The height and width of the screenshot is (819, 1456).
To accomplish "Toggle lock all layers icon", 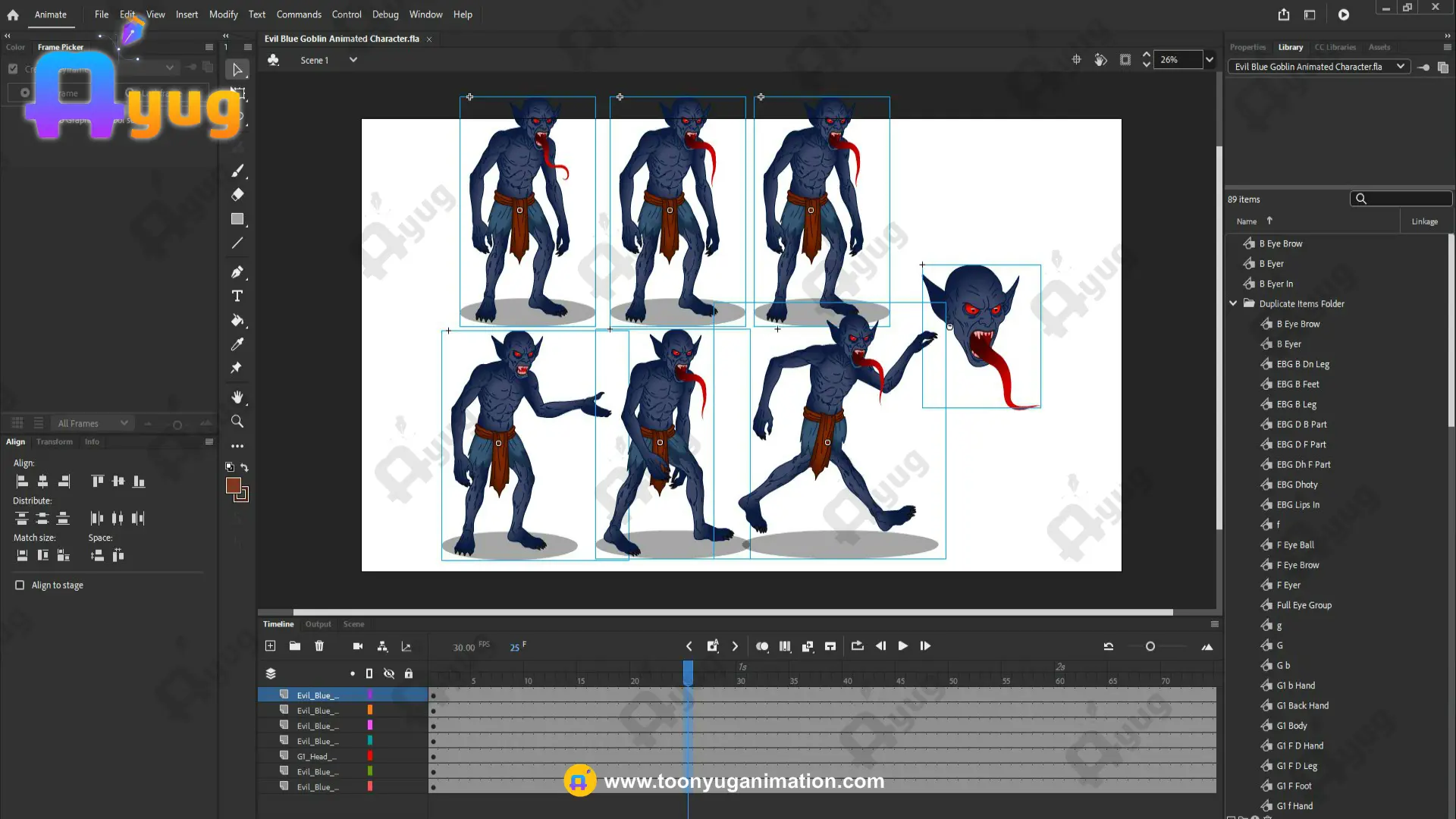I will [409, 673].
